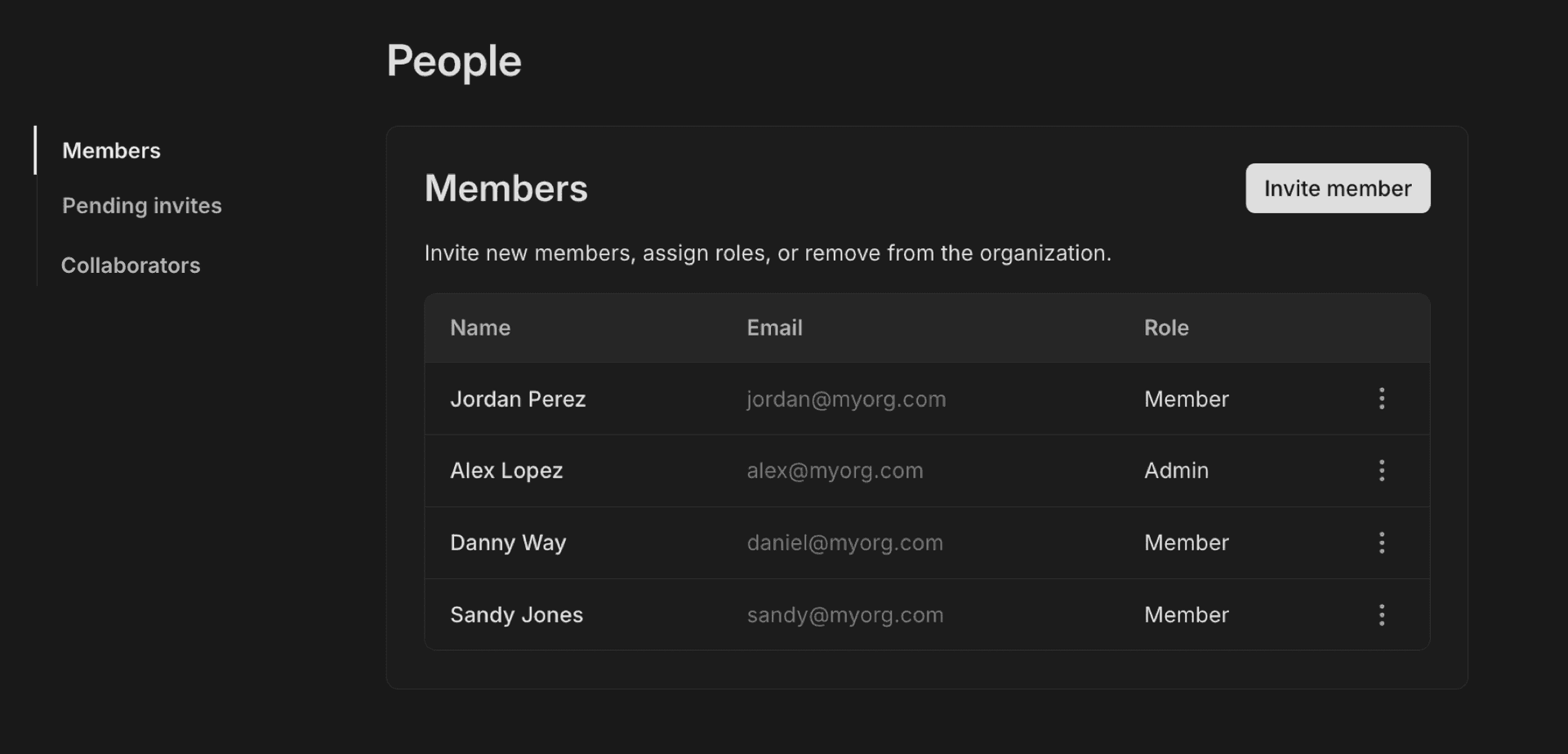Image resolution: width=1568 pixels, height=754 pixels.
Task: Switch to the Pending invites section
Action: (141, 206)
